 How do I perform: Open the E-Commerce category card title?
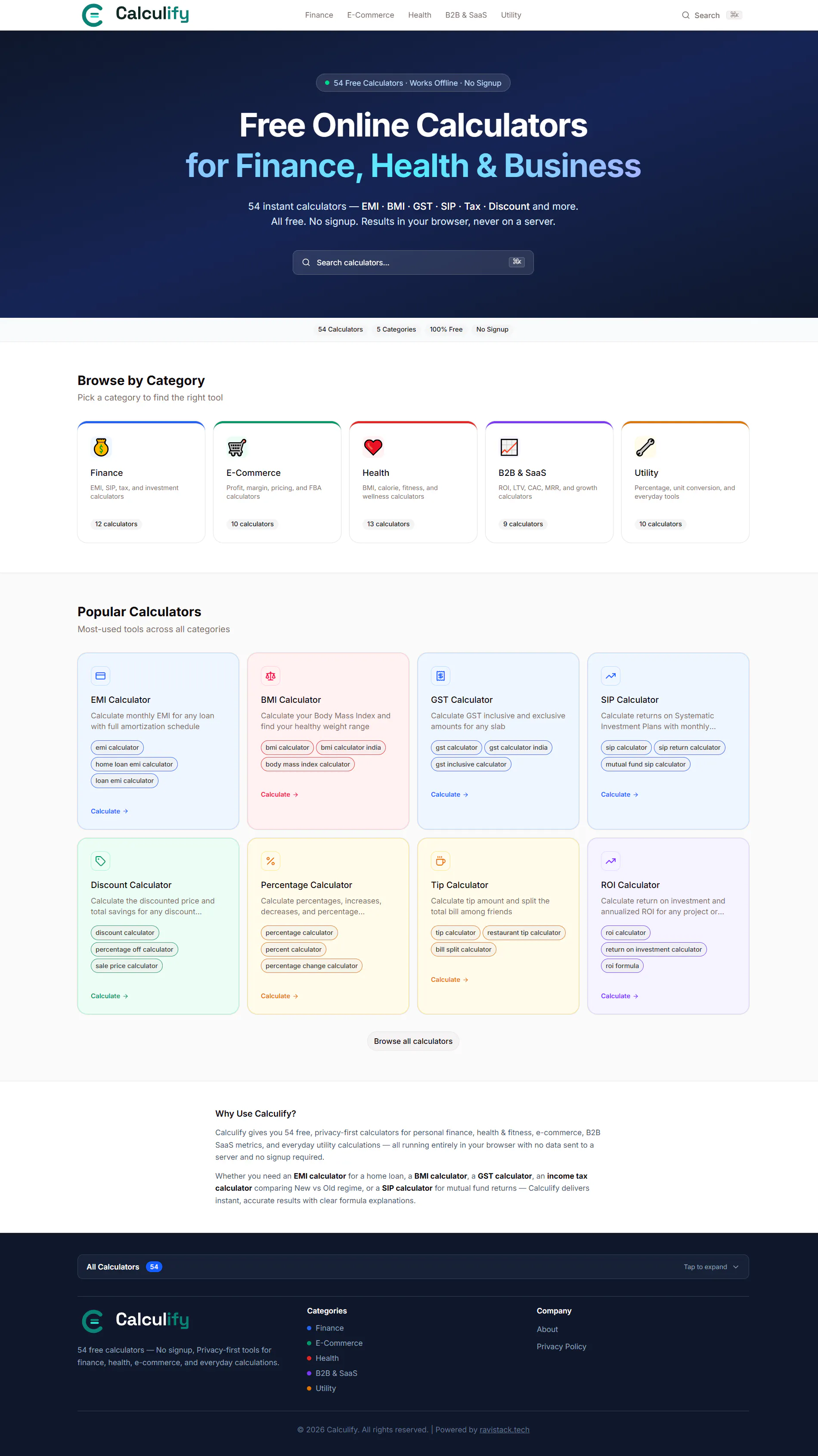[254, 472]
